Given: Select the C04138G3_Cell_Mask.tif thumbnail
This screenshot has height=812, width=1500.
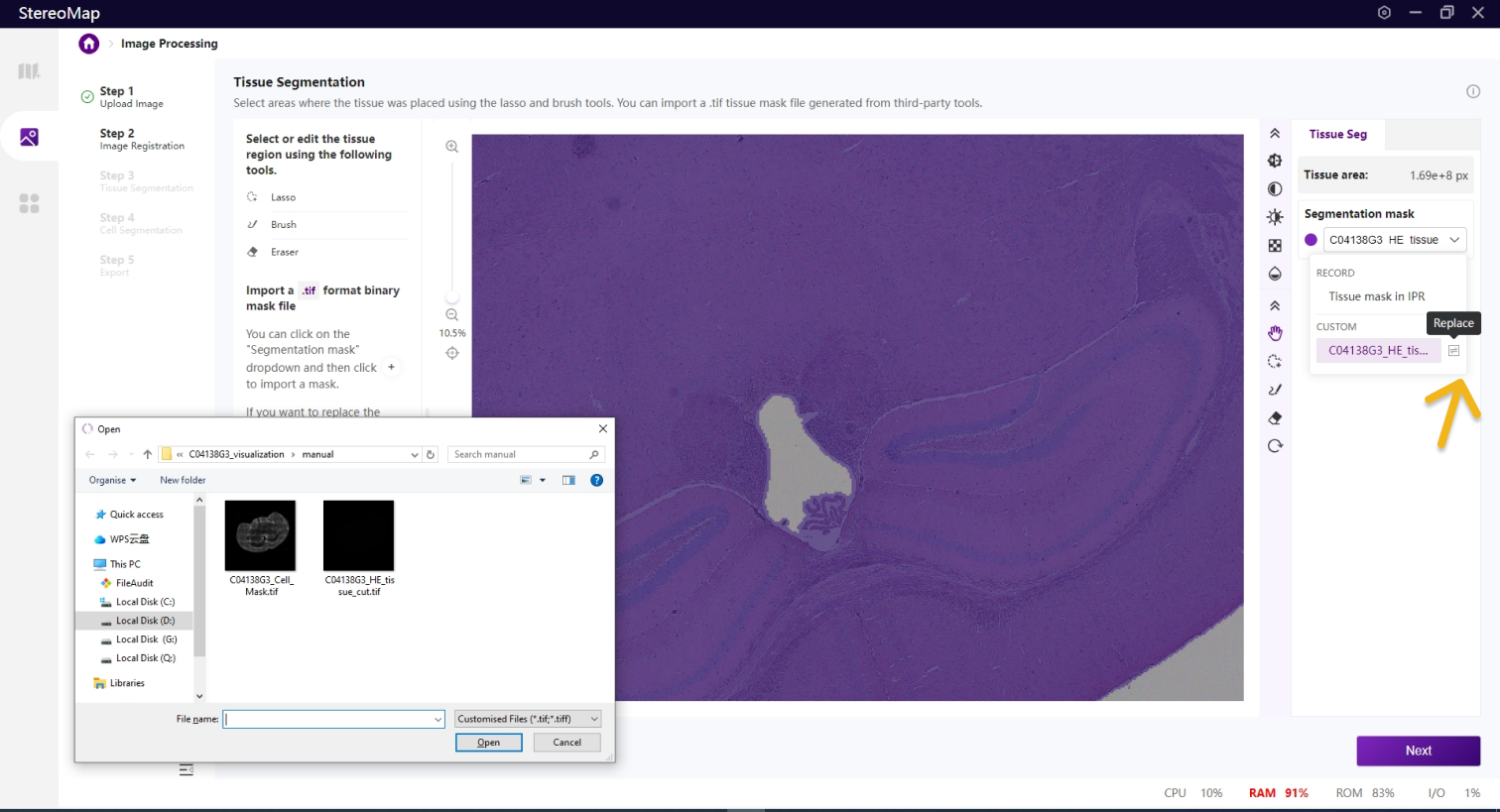Looking at the screenshot, I should point(261,536).
